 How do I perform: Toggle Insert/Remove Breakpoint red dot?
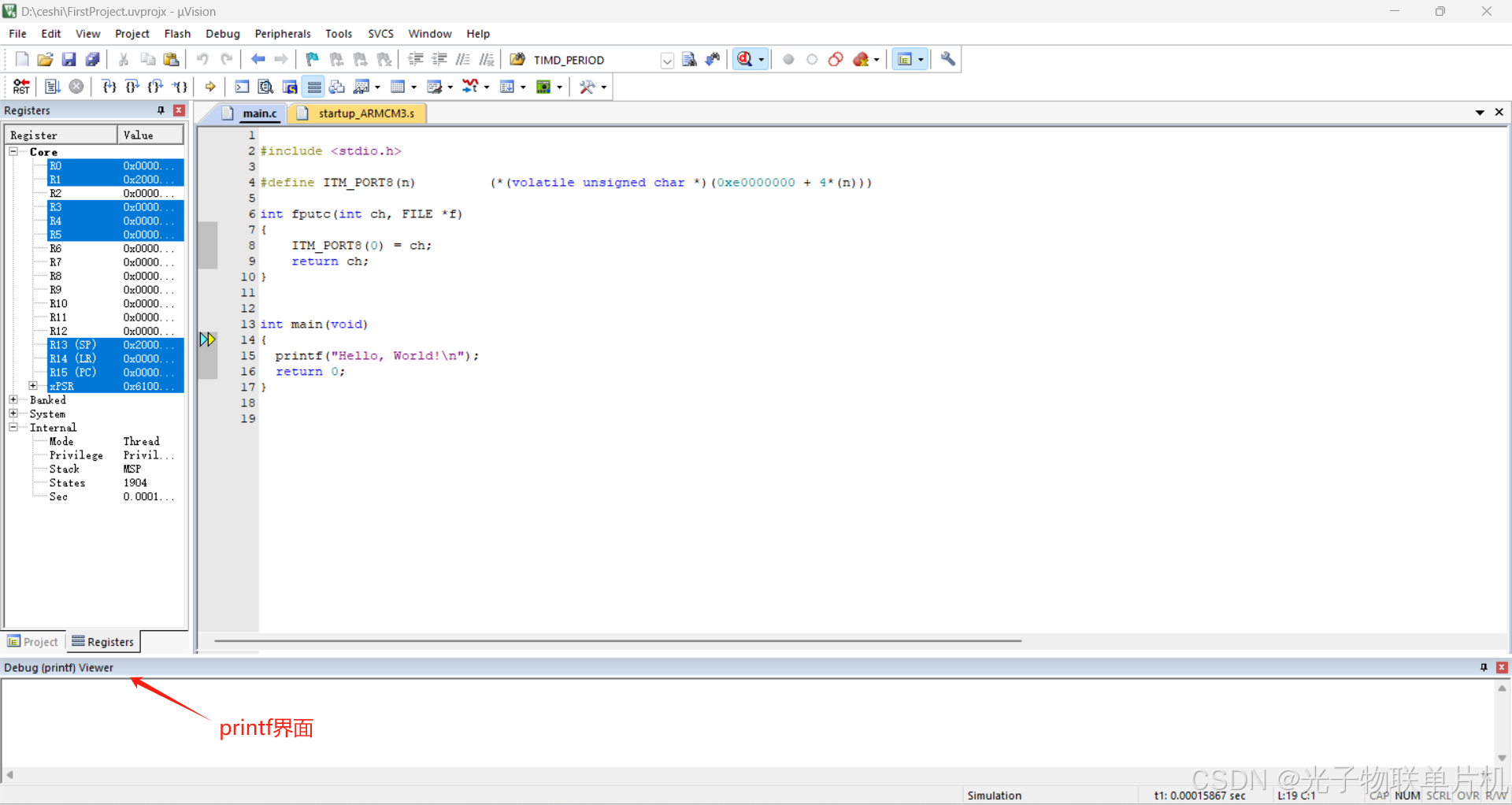788,59
